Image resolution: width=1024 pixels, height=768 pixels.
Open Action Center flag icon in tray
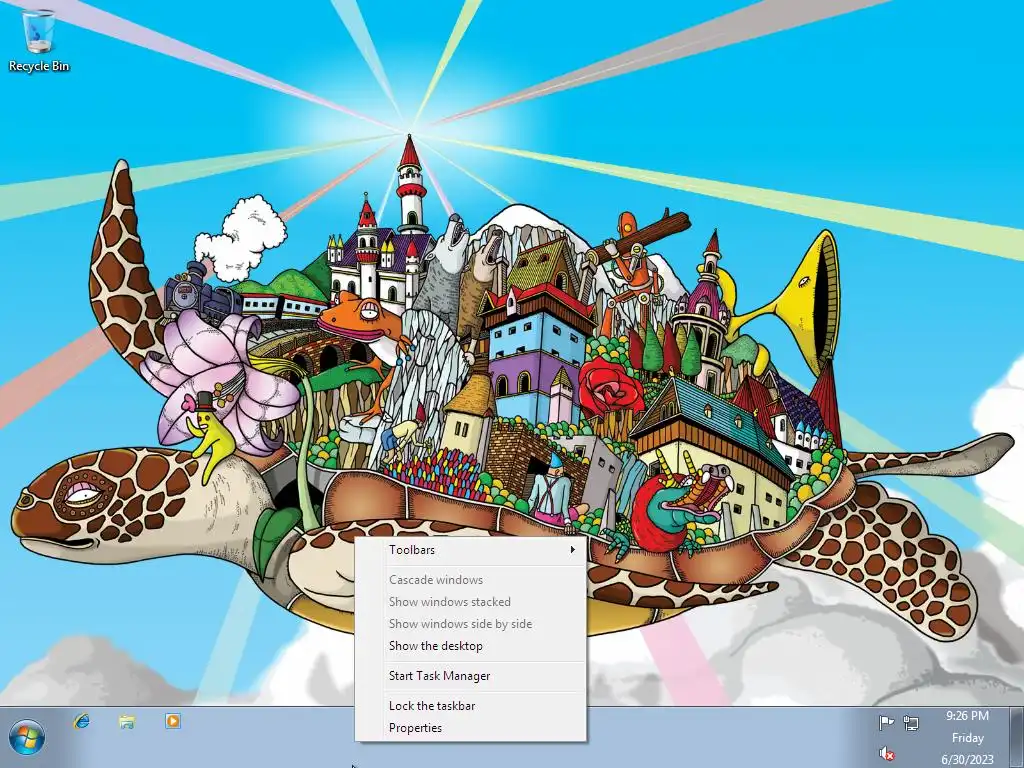click(886, 723)
